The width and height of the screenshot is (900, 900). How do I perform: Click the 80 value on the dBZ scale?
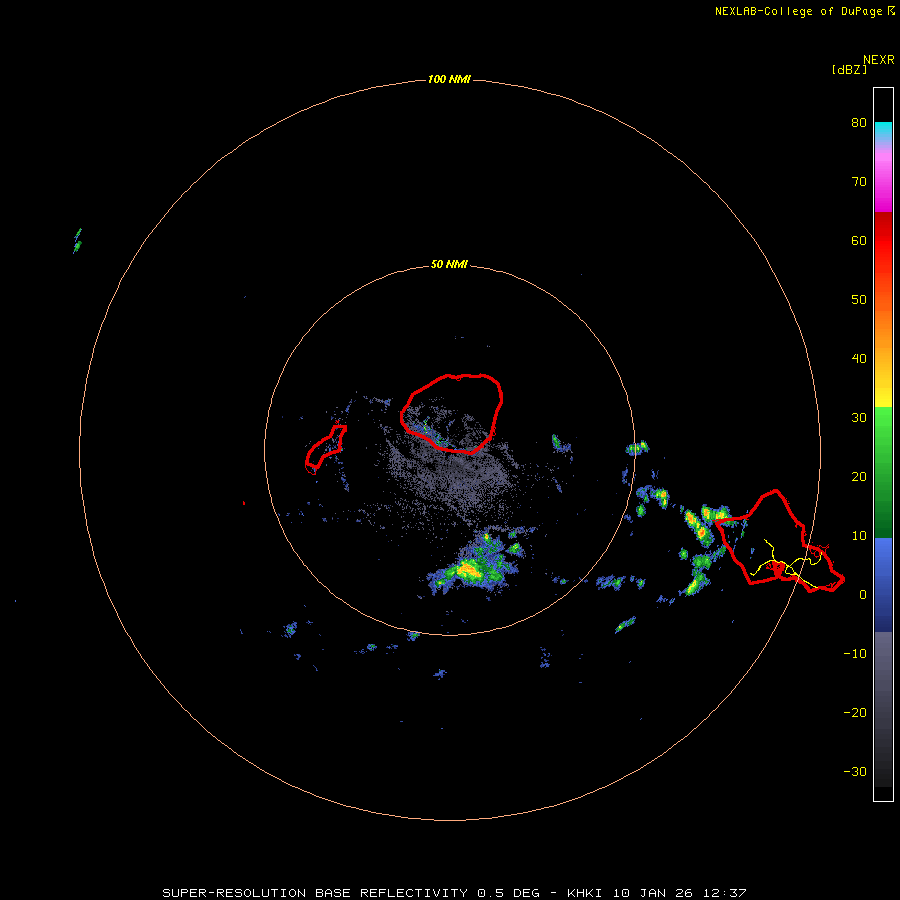pyautogui.click(x=859, y=122)
